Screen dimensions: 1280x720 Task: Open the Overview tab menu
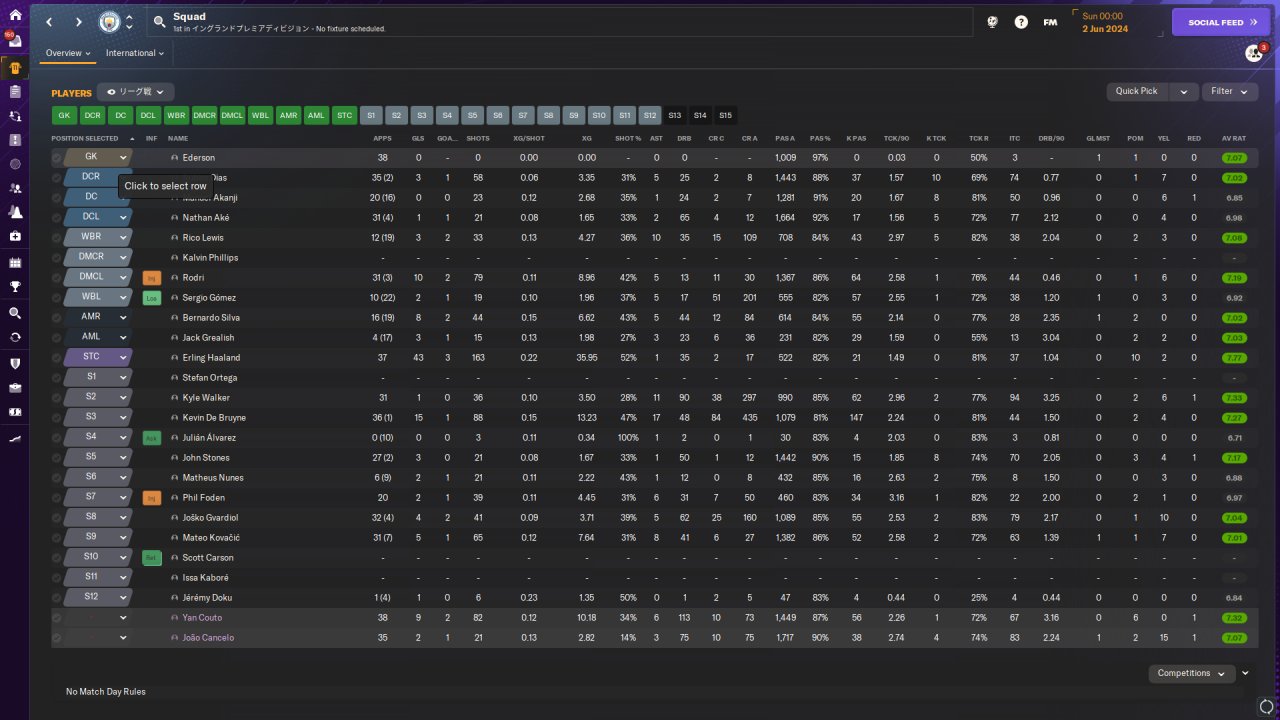tap(68, 53)
